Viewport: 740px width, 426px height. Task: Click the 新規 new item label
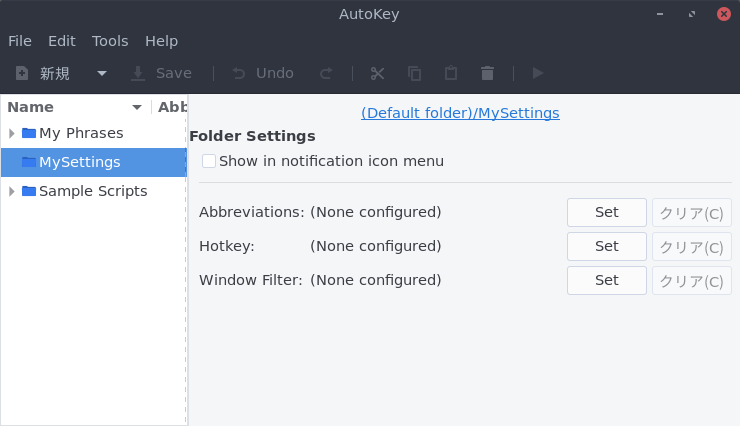55,73
